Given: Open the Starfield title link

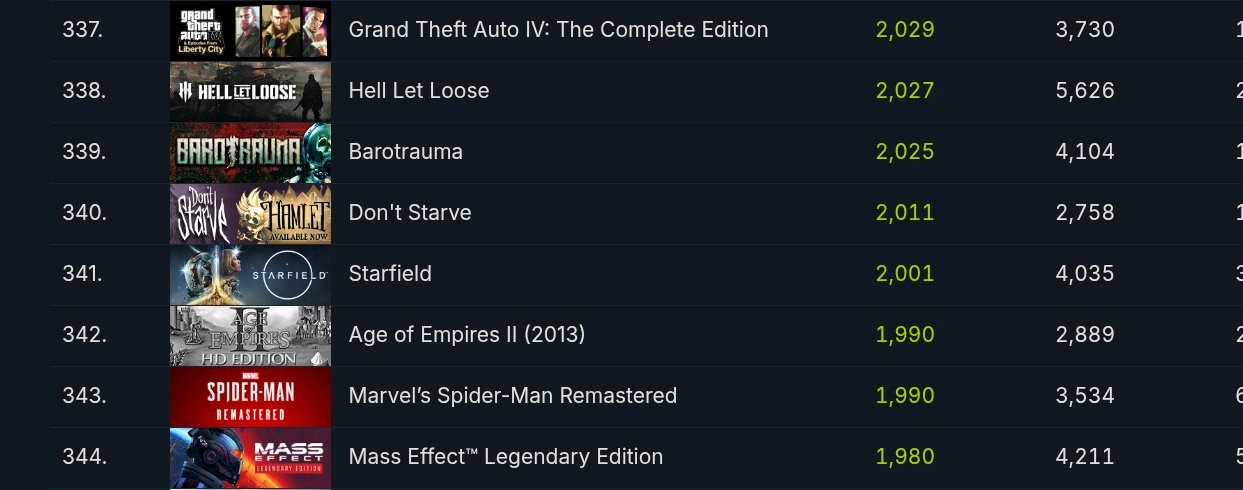Looking at the screenshot, I should tap(390, 274).
